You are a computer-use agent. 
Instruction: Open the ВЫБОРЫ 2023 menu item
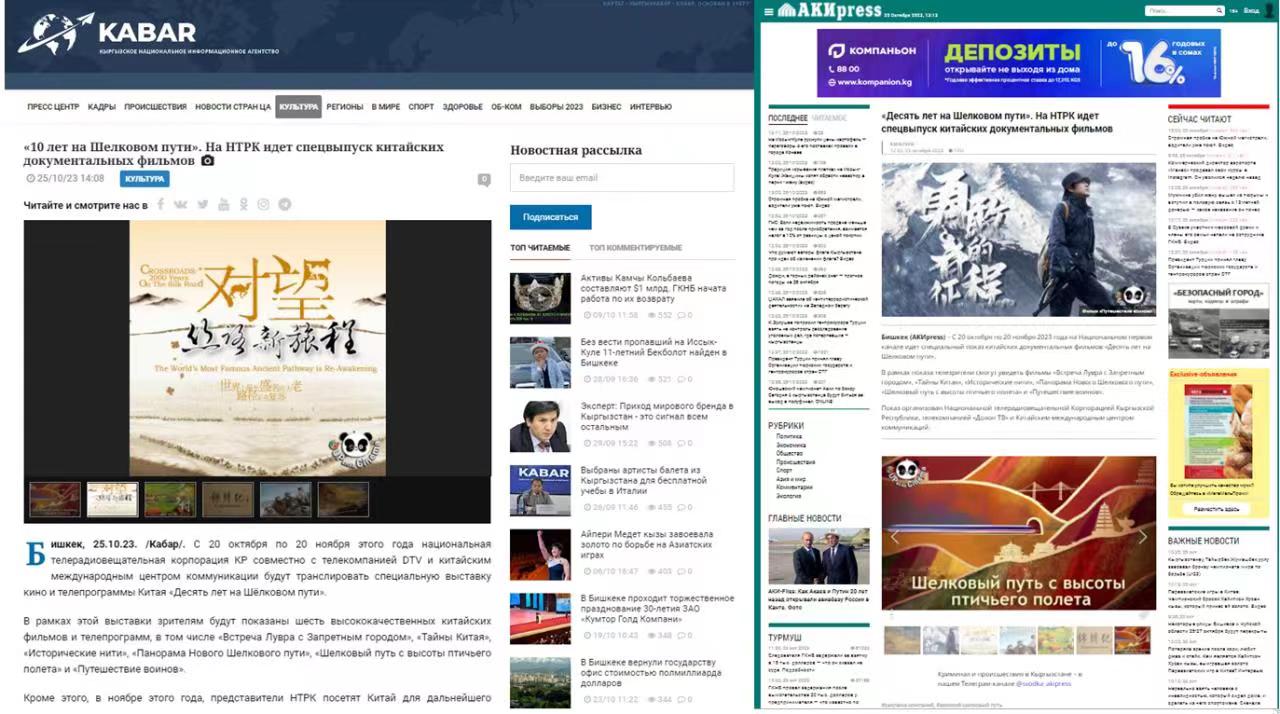point(556,107)
